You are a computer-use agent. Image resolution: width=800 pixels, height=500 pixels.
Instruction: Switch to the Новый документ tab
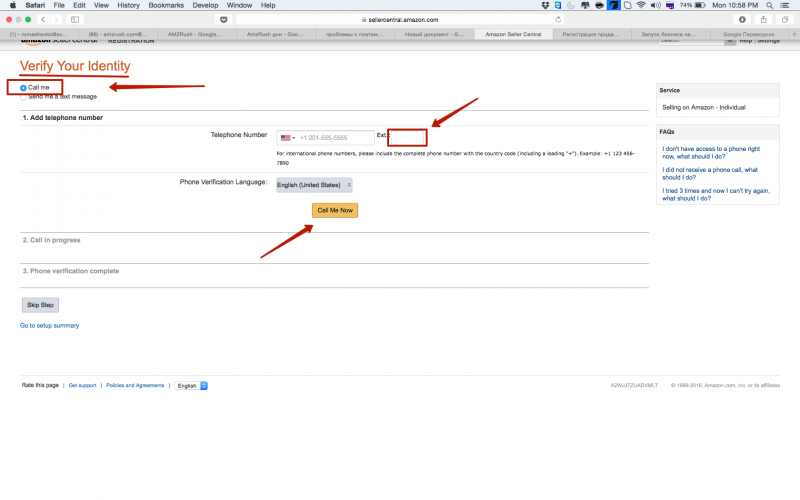tap(434, 34)
